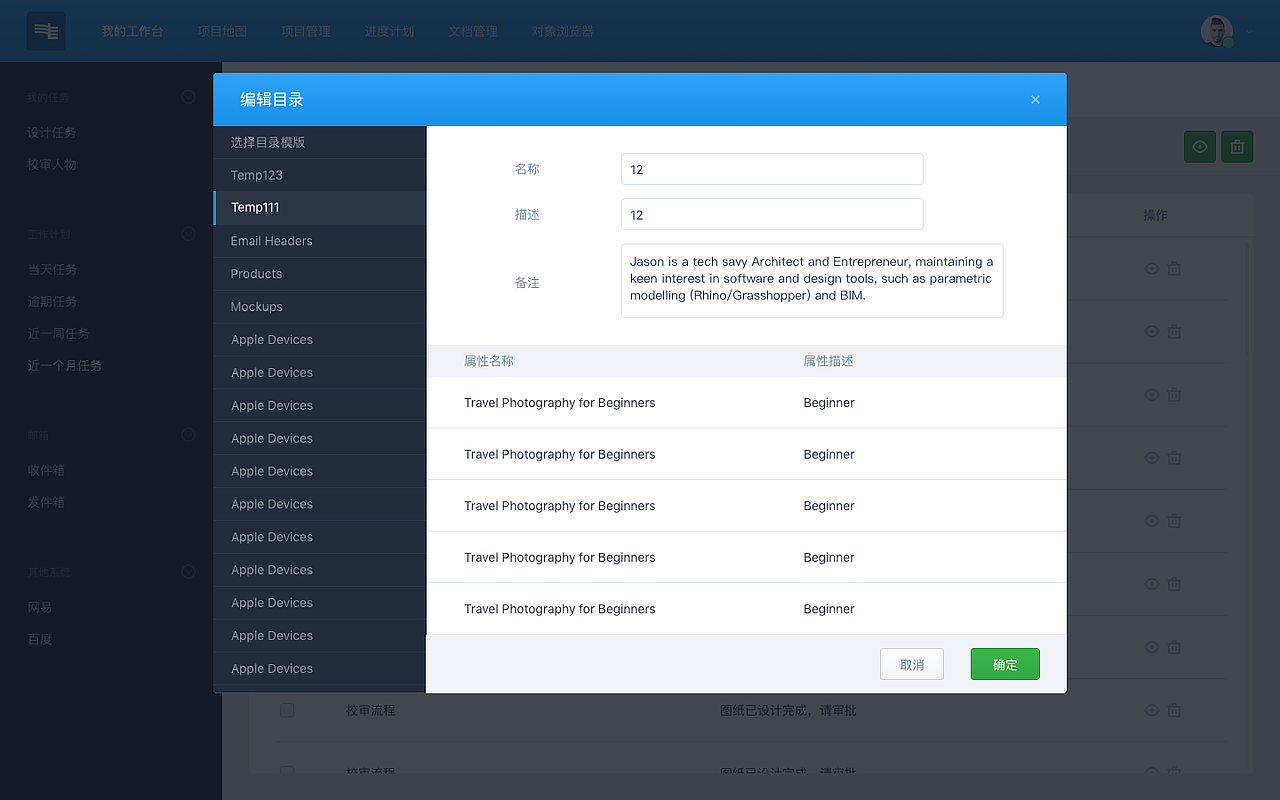Confirm with the green 确定 button
The image size is (1280, 800).
1005,664
